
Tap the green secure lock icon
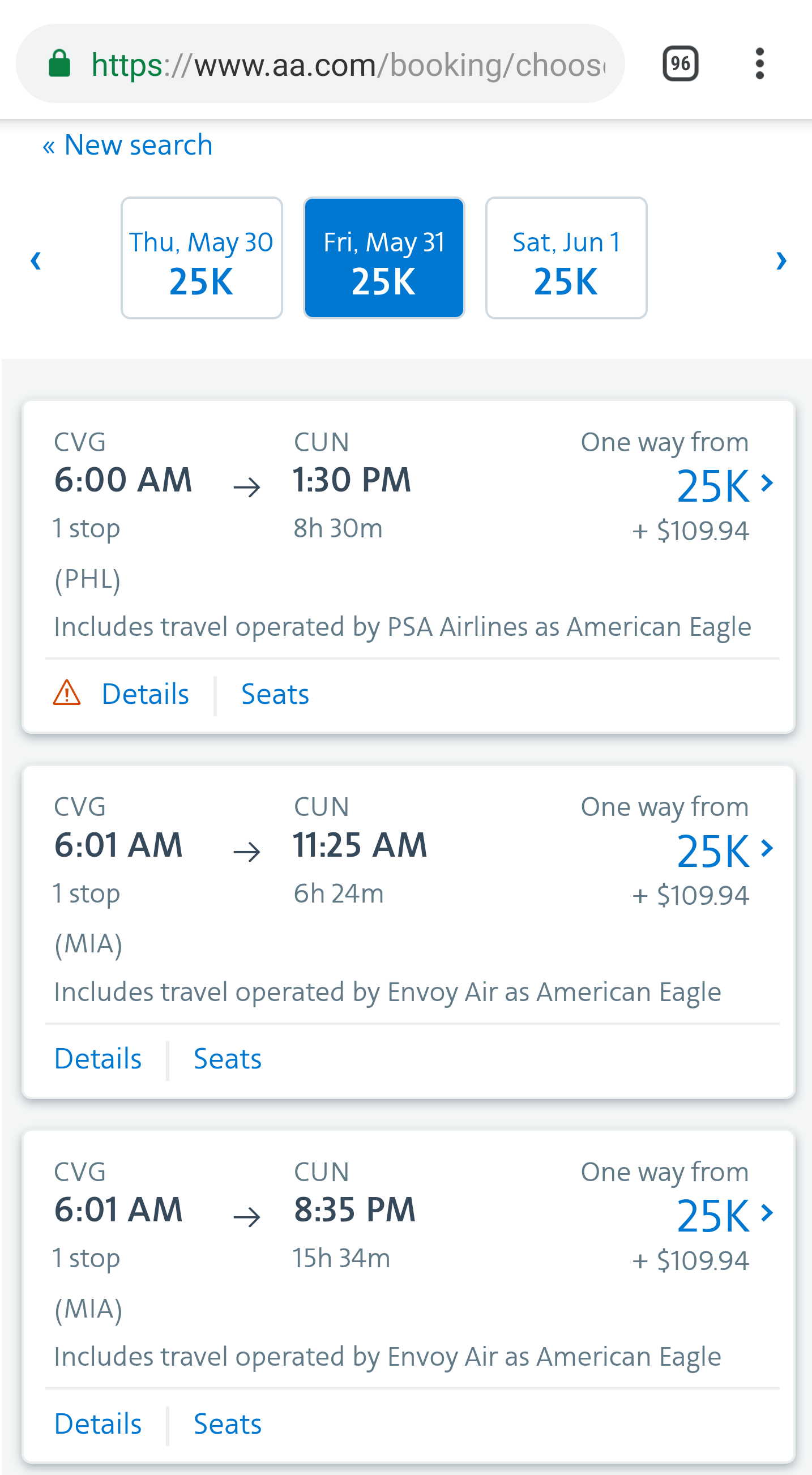pyautogui.click(x=59, y=63)
